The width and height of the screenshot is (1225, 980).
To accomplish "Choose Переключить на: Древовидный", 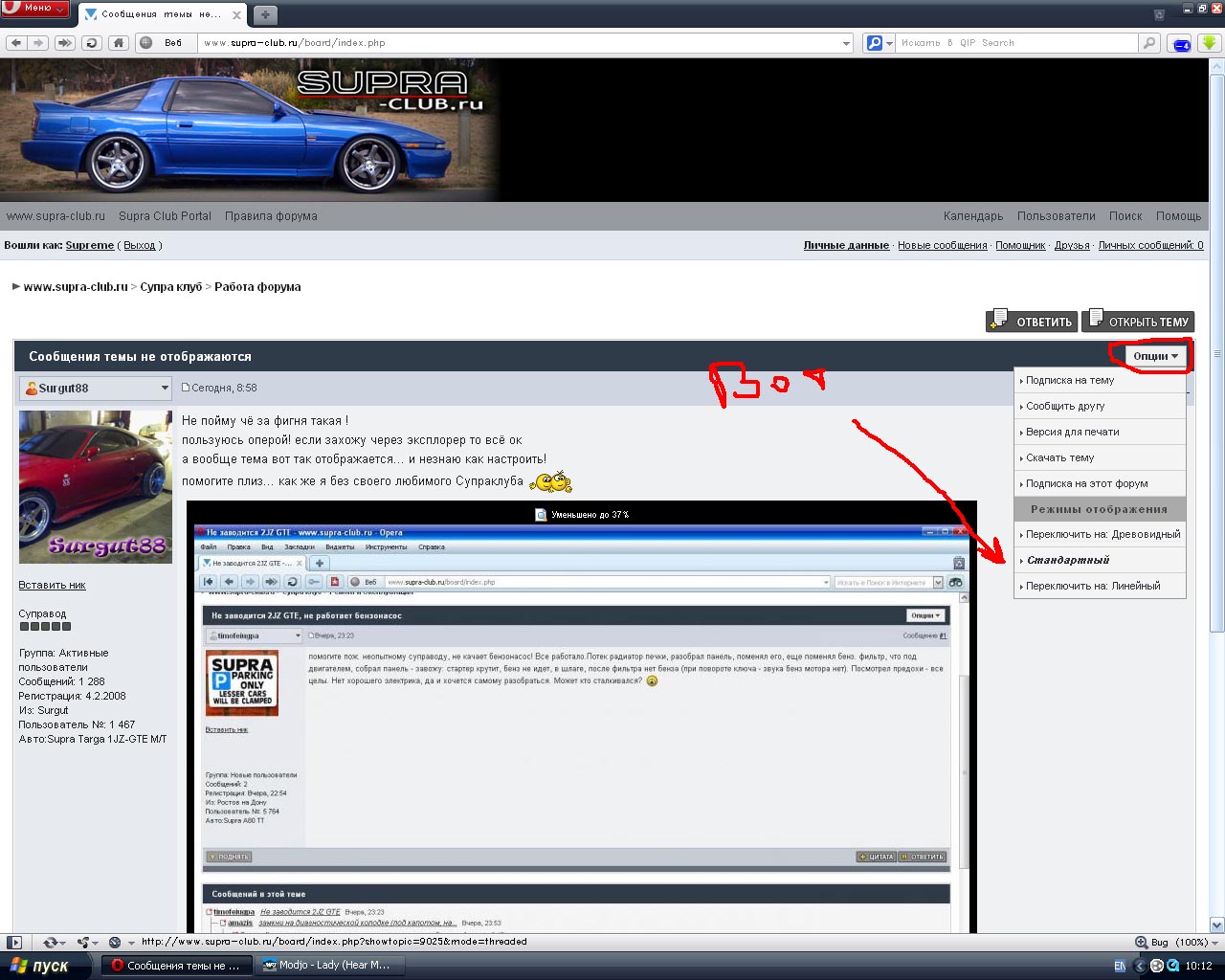I will coord(1102,535).
